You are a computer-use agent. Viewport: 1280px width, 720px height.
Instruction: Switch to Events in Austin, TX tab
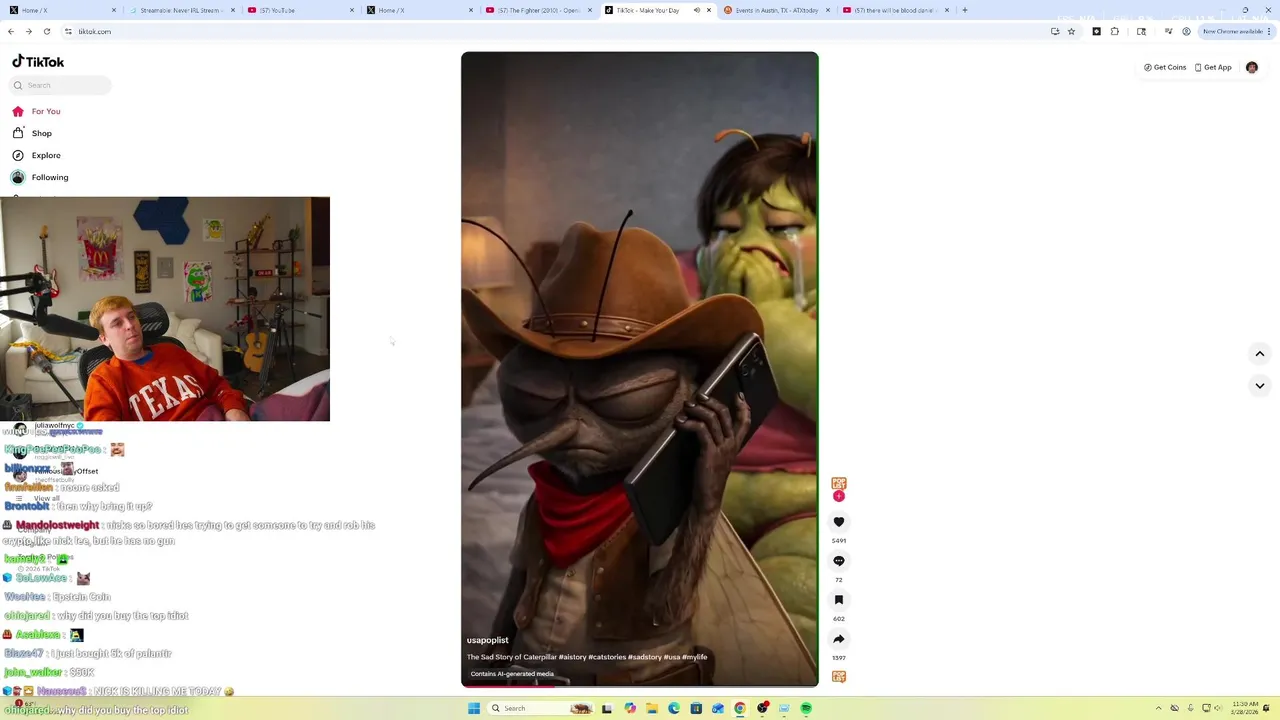coord(770,10)
